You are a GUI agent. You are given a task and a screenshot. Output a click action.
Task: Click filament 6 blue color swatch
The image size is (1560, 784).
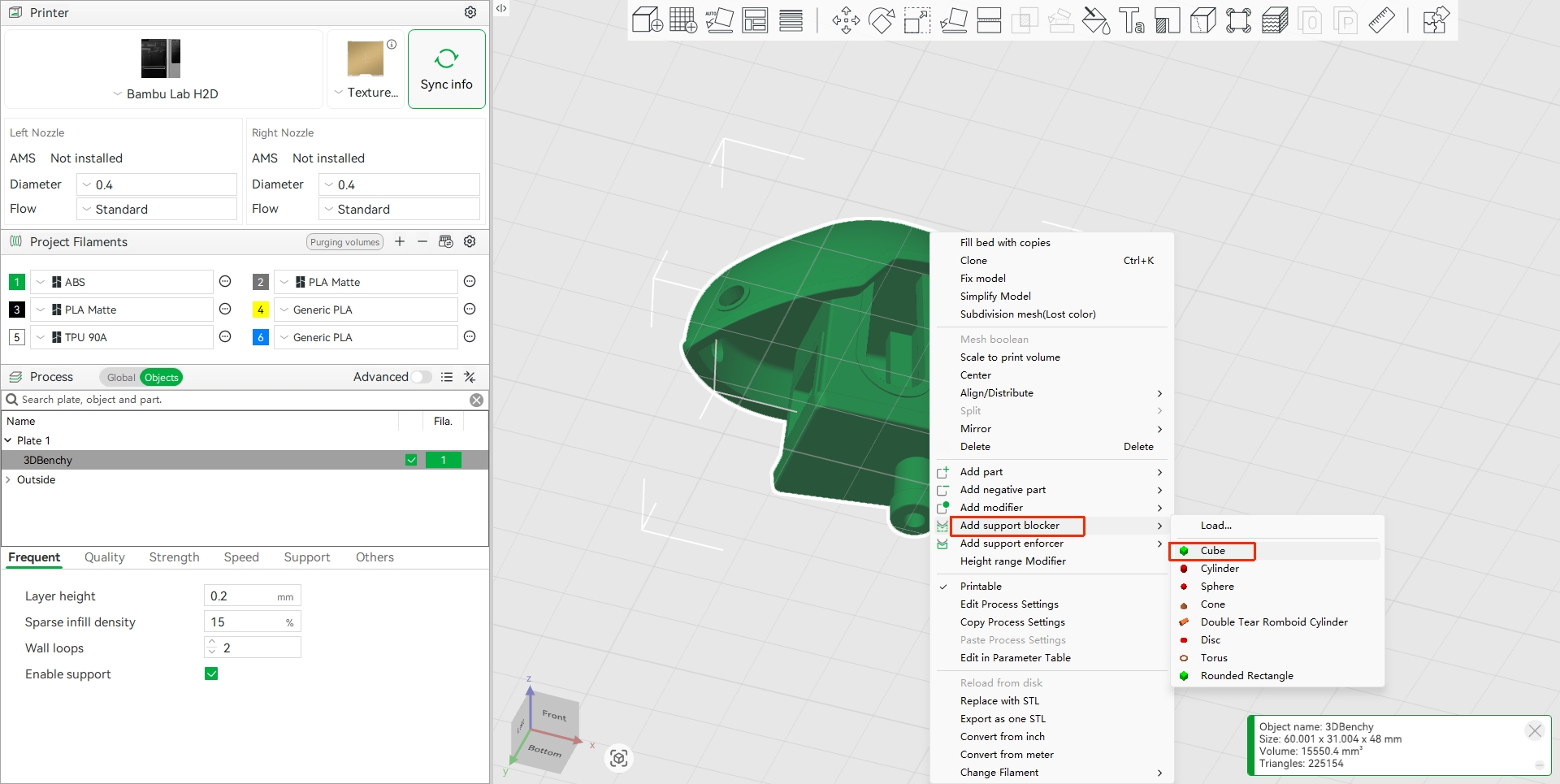[260, 337]
